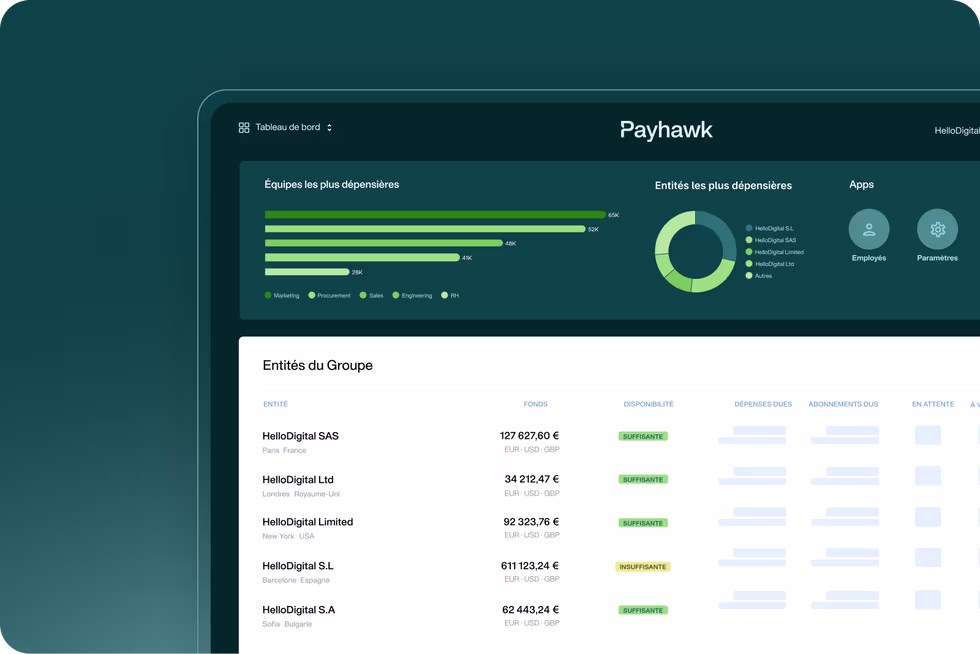Image resolution: width=980 pixels, height=654 pixels.
Task: Select the 48K spending bar
Action: pyautogui.click(x=384, y=243)
